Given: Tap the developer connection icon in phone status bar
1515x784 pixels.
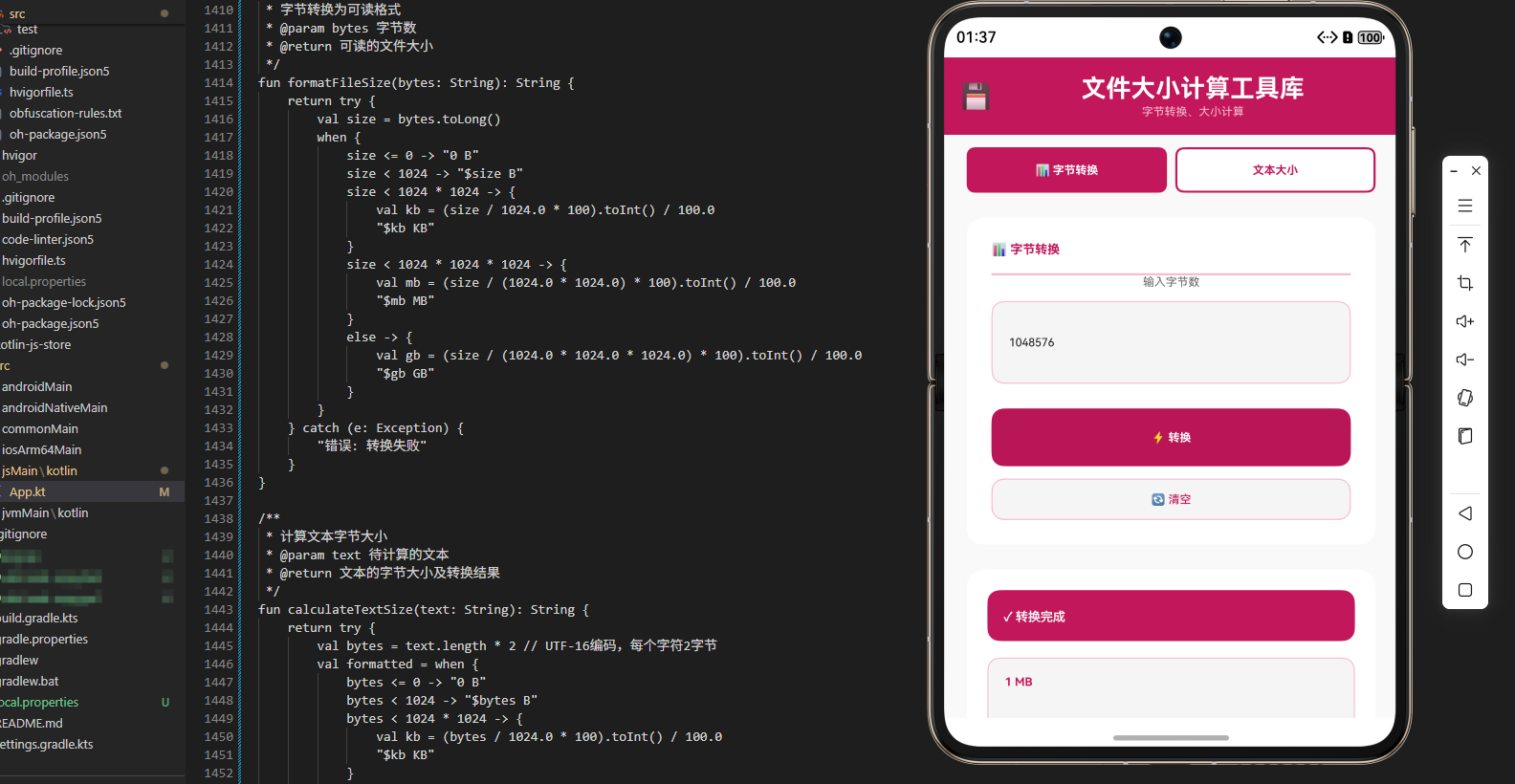Looking at the screenshot, I should point(1327,37).
